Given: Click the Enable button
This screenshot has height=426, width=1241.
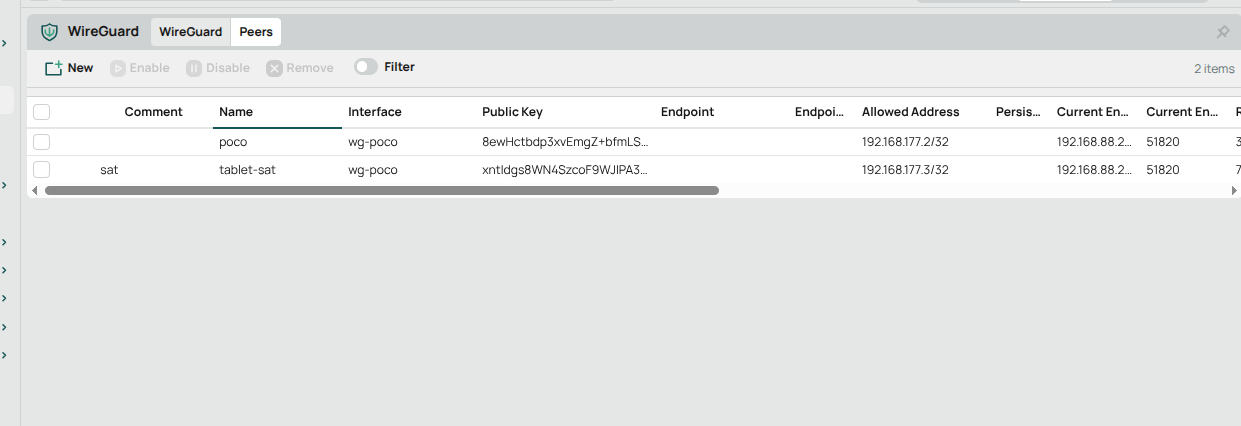Looking at the screenshot, I should (140, 68).
